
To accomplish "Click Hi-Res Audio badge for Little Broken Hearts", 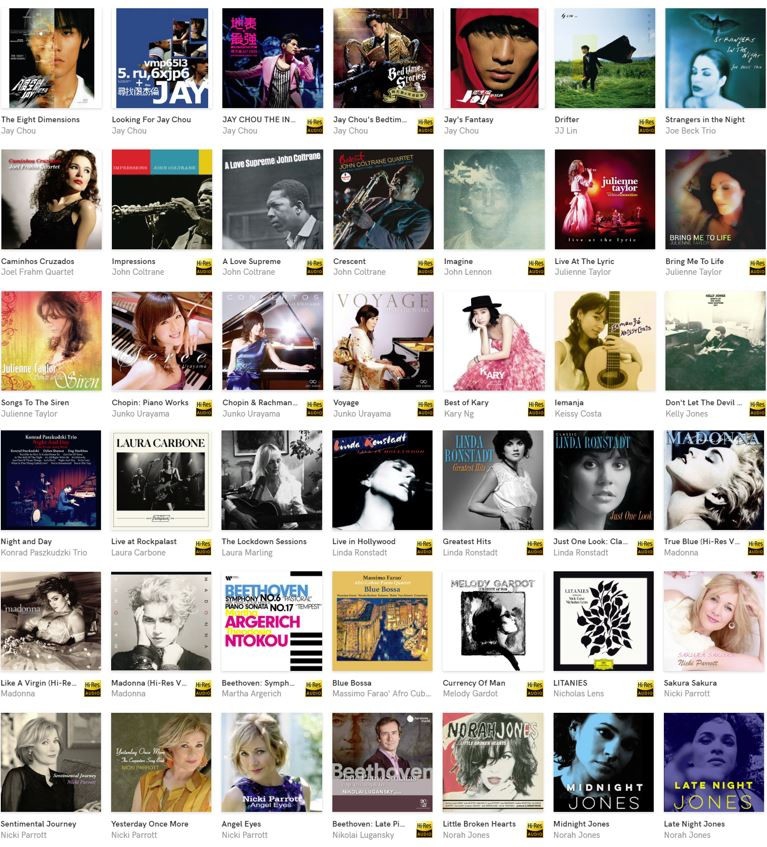I will pyautogui.click(x=535, y=830).
